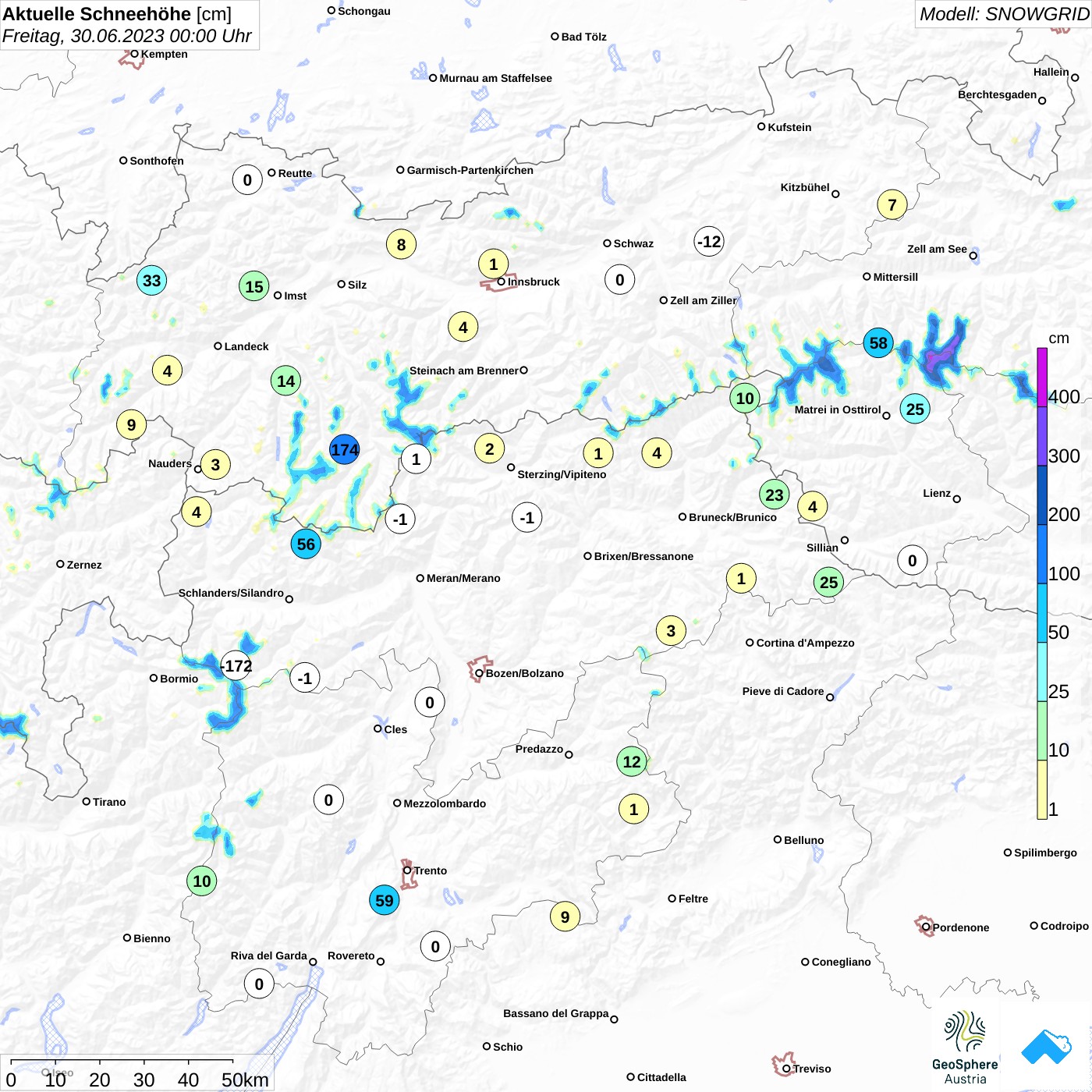Select the blue 200–100 legend segment
Screen dimensions: 1092x1092
pos(1042,554)
